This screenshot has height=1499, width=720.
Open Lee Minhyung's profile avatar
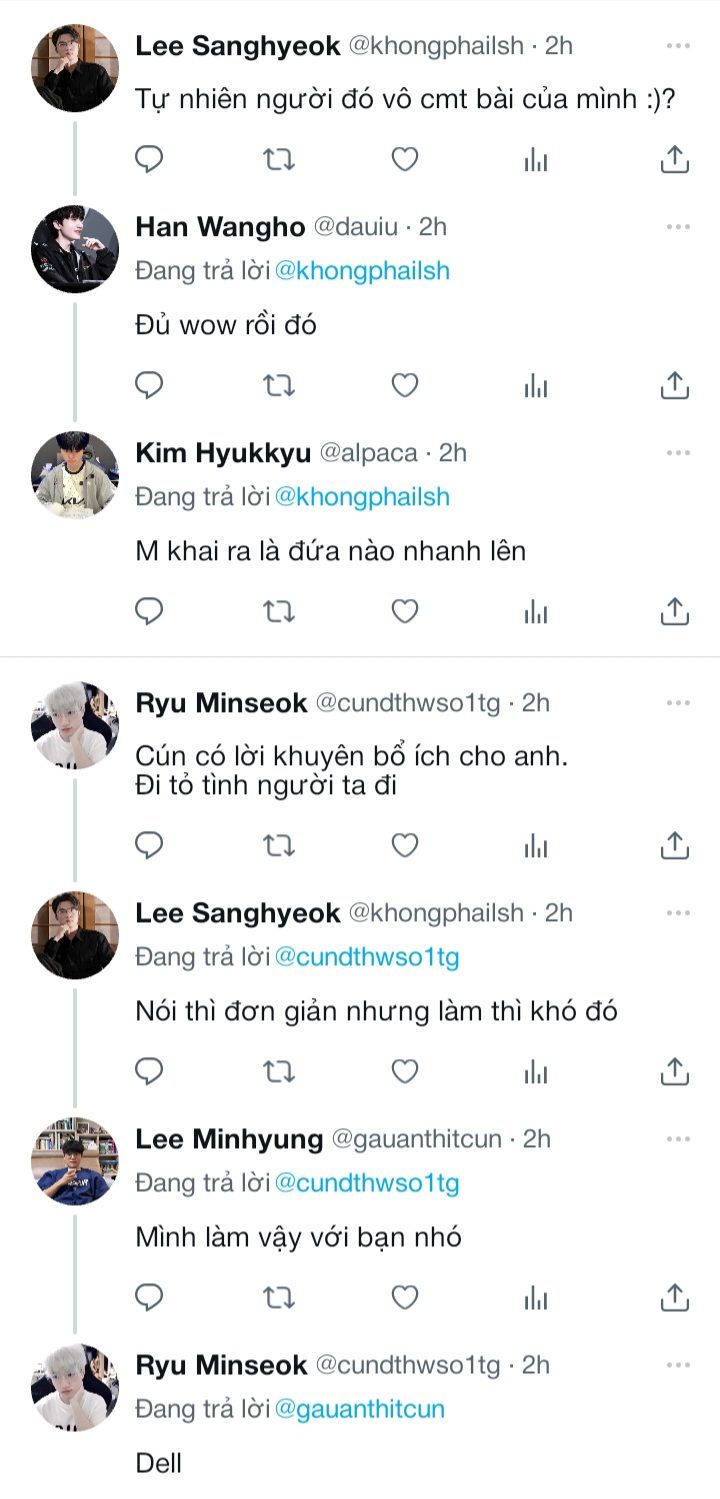tap(75, 1161)
